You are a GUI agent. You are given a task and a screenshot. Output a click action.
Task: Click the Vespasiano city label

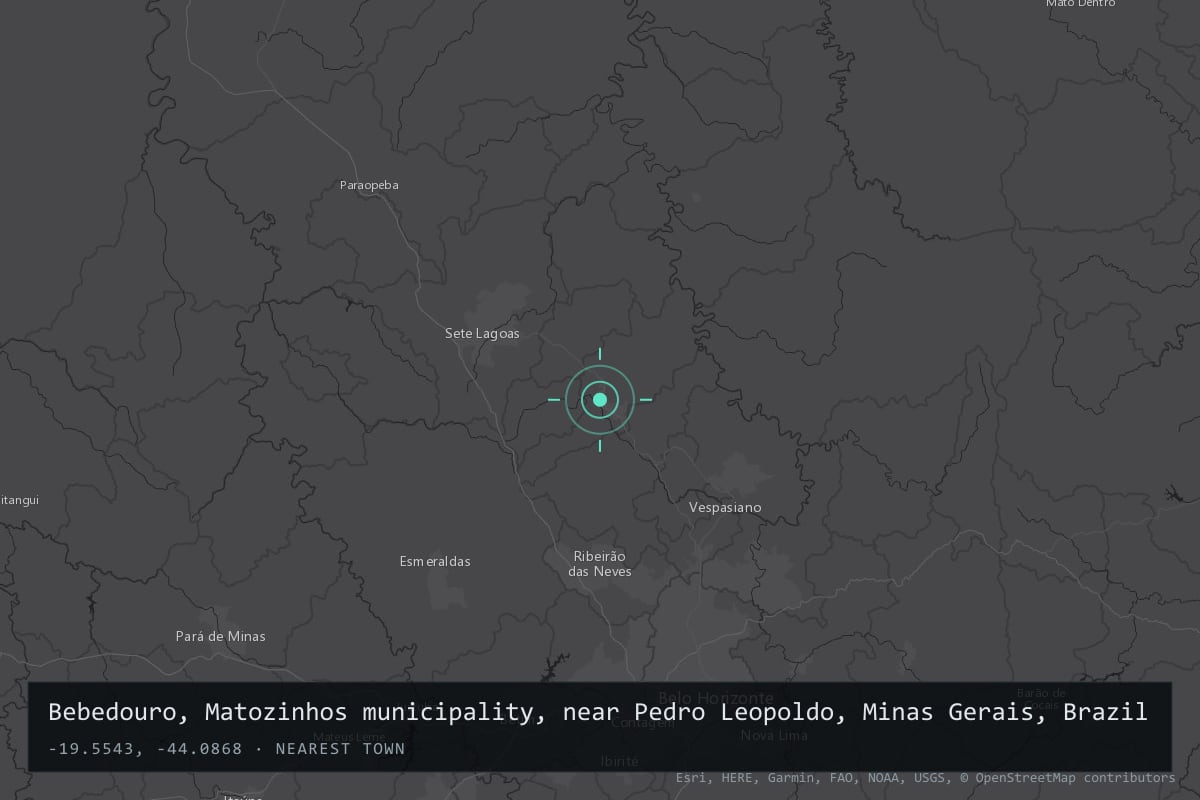[725, 507]
